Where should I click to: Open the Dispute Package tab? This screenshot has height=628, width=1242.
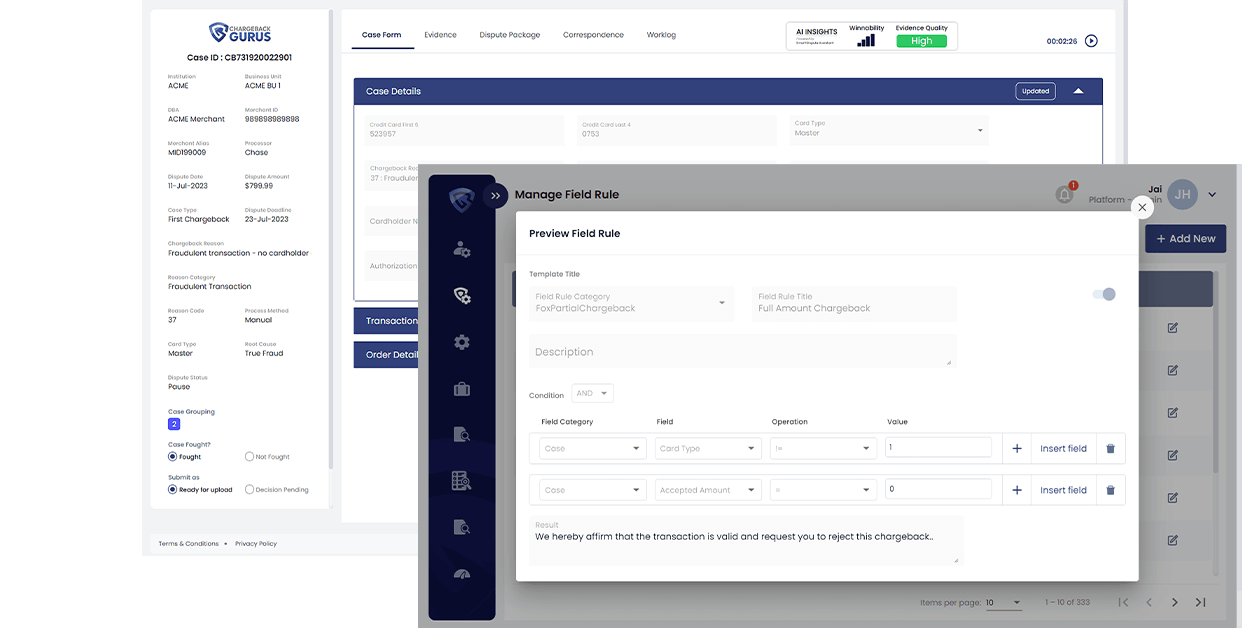pos(509,35)
